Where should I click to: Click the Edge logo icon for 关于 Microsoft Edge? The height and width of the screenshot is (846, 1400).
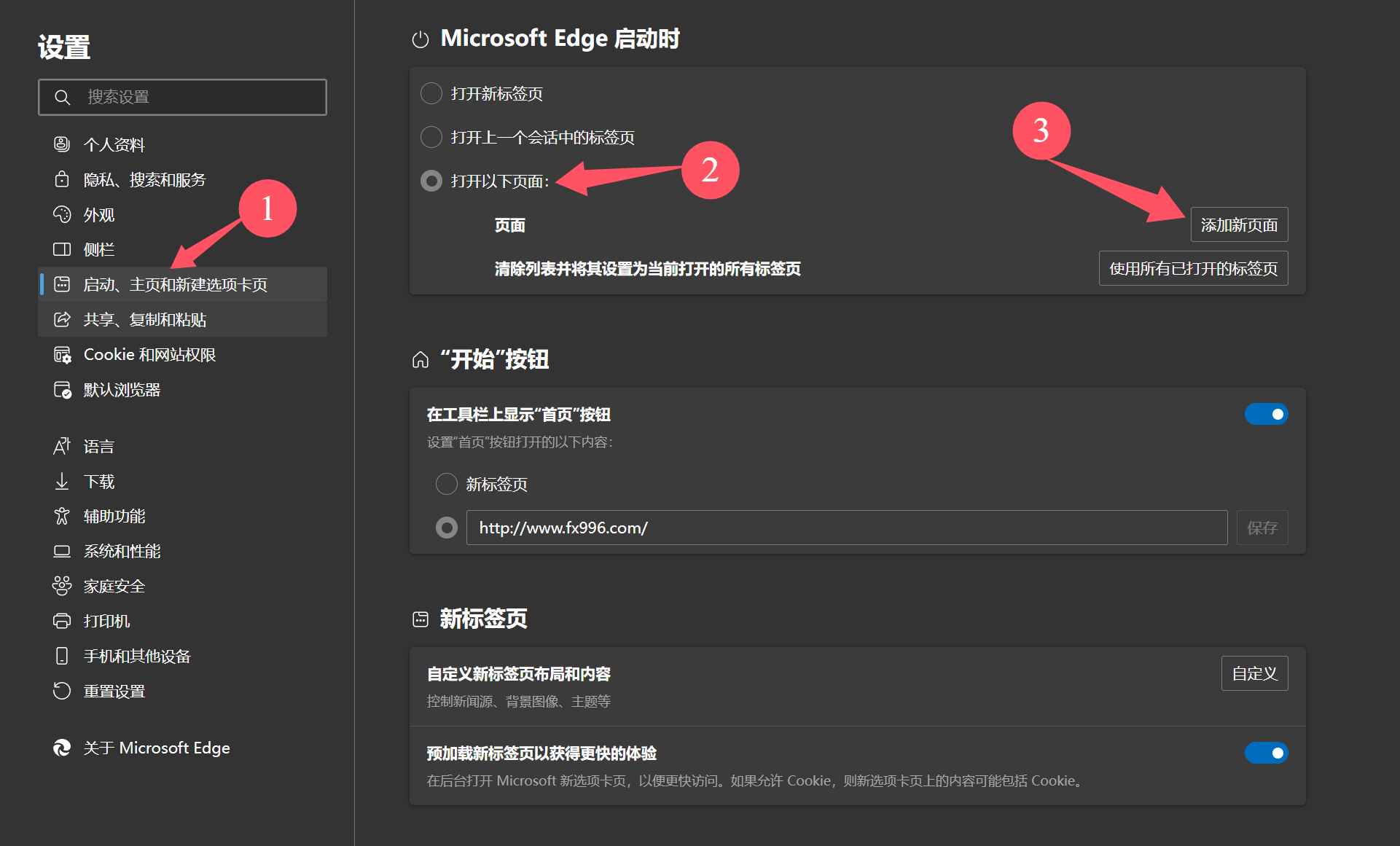click(62, 748)
